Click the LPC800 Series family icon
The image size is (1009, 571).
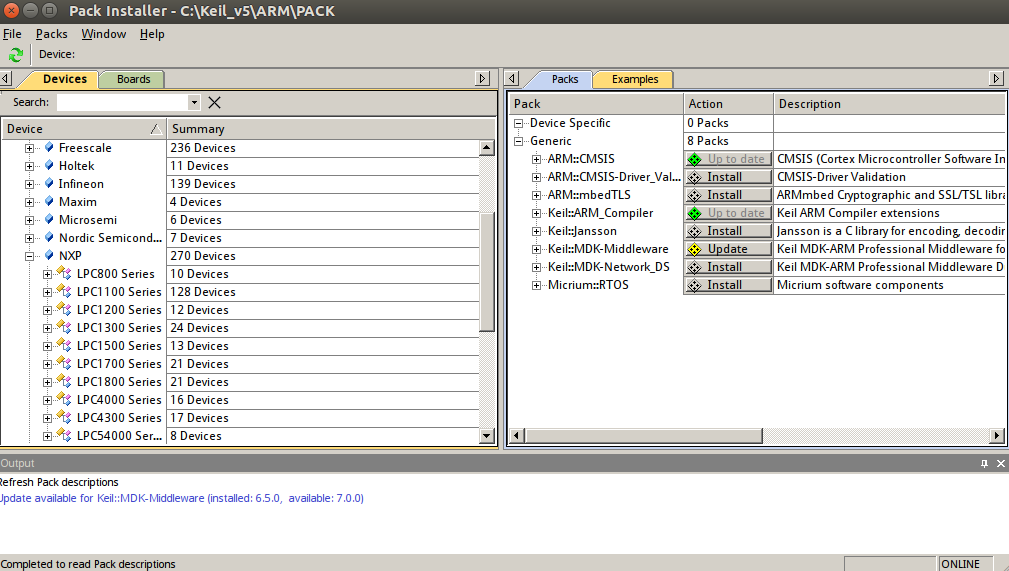pos(64,273)
